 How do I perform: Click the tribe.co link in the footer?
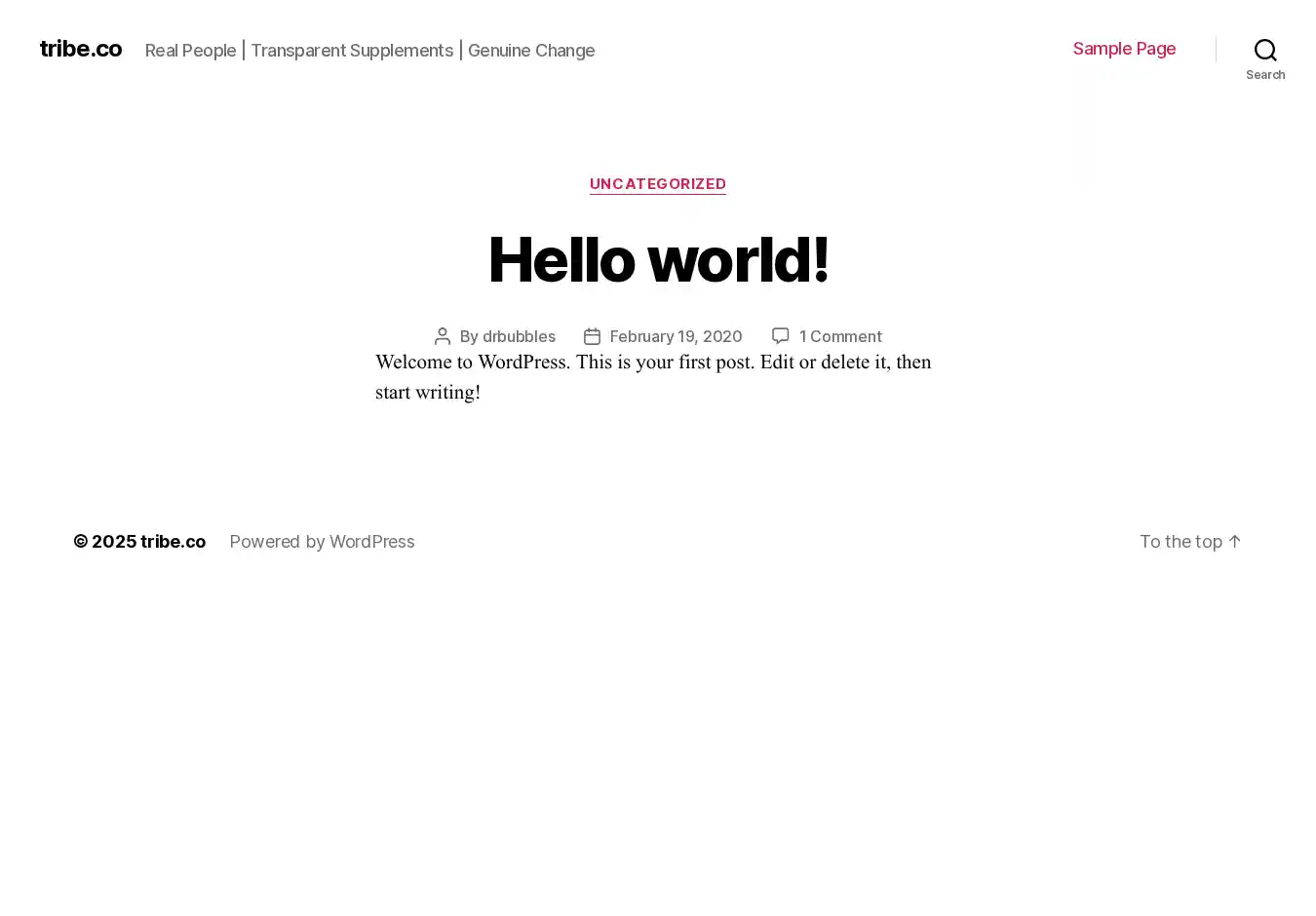tap(173, 542)
